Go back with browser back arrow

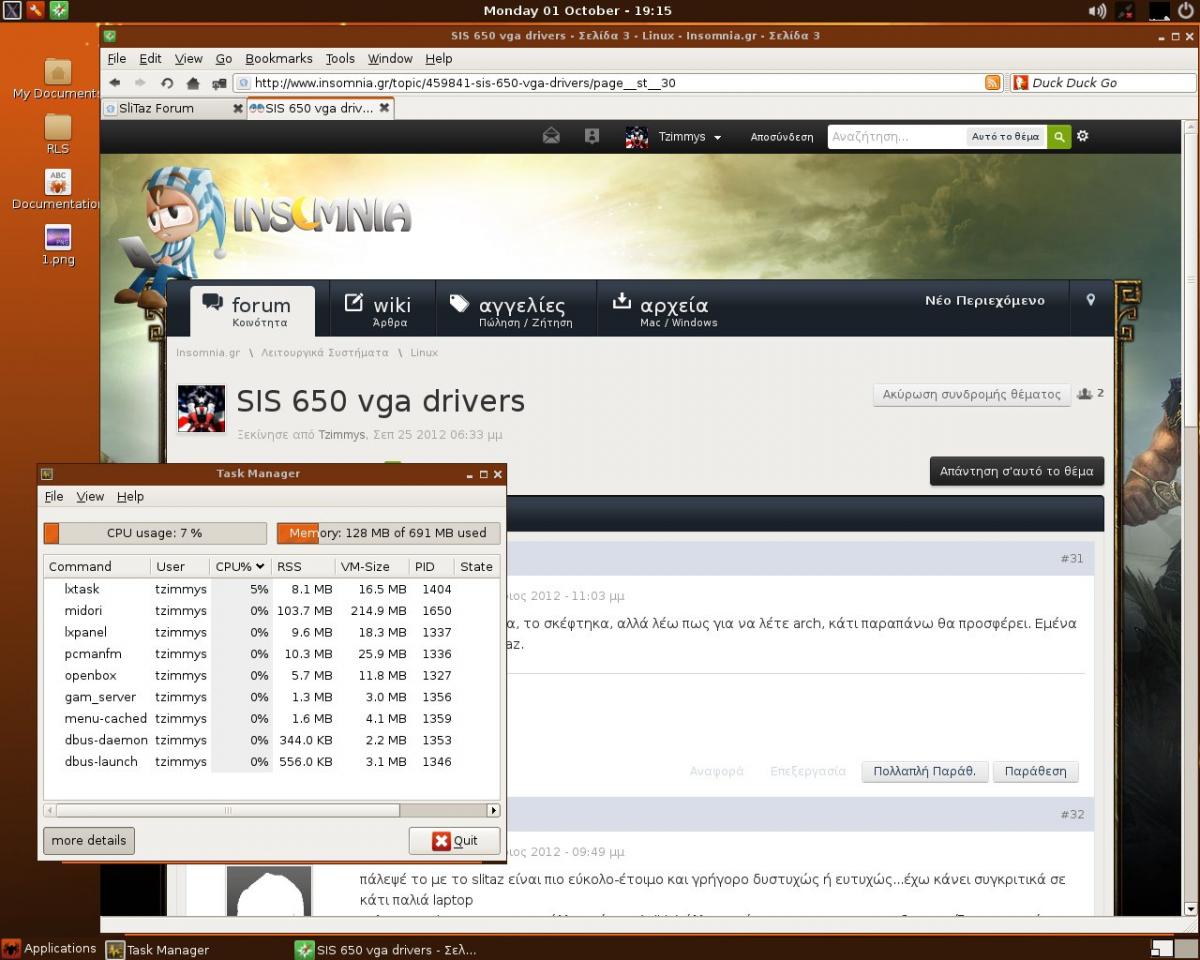pyautogui.click(x=115, y=83)
